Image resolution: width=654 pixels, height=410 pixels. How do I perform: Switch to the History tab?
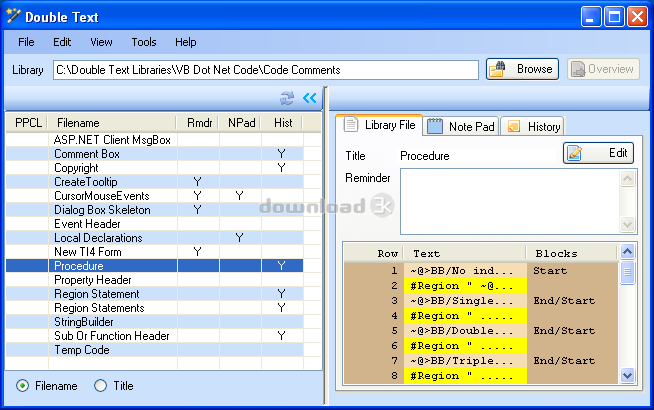click(x=533, y=126)
